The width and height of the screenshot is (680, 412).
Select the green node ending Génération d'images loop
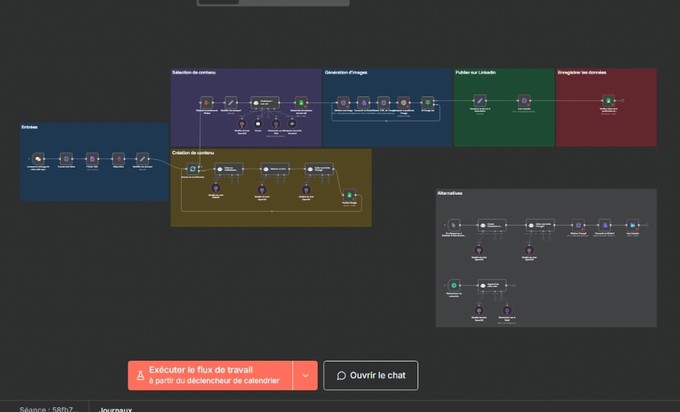tap(428, 103)
